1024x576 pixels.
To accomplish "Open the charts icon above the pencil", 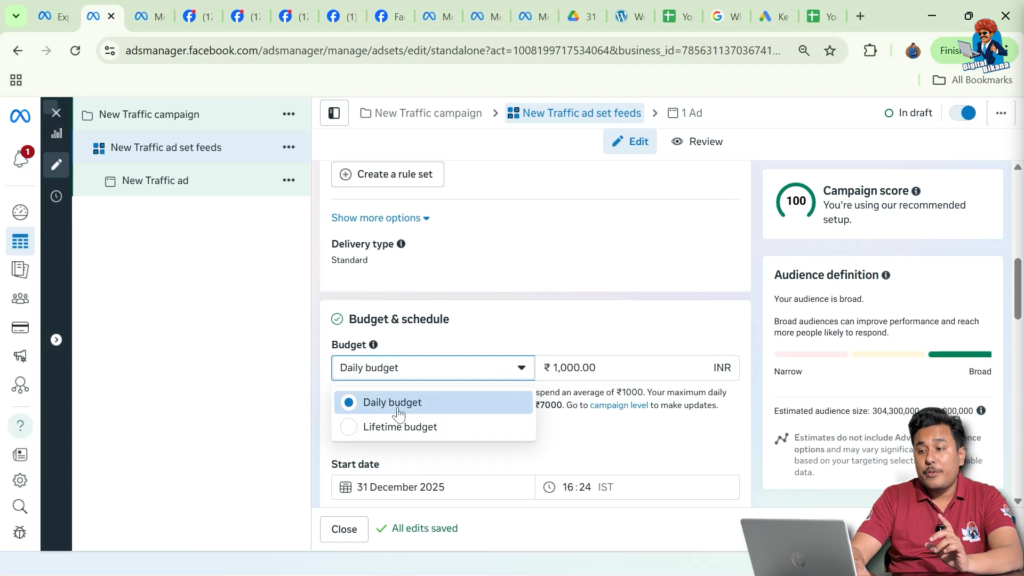I will click(56, 133).
